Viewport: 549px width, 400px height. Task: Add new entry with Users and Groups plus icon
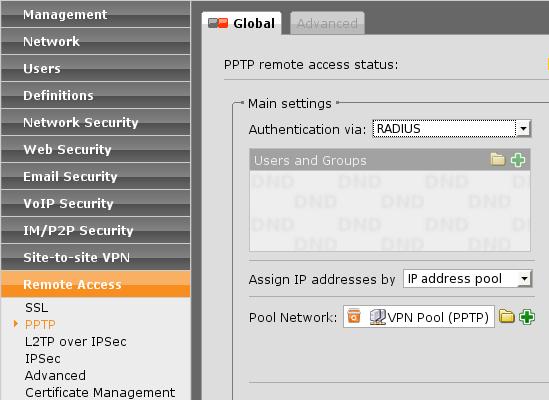(518, 160)
